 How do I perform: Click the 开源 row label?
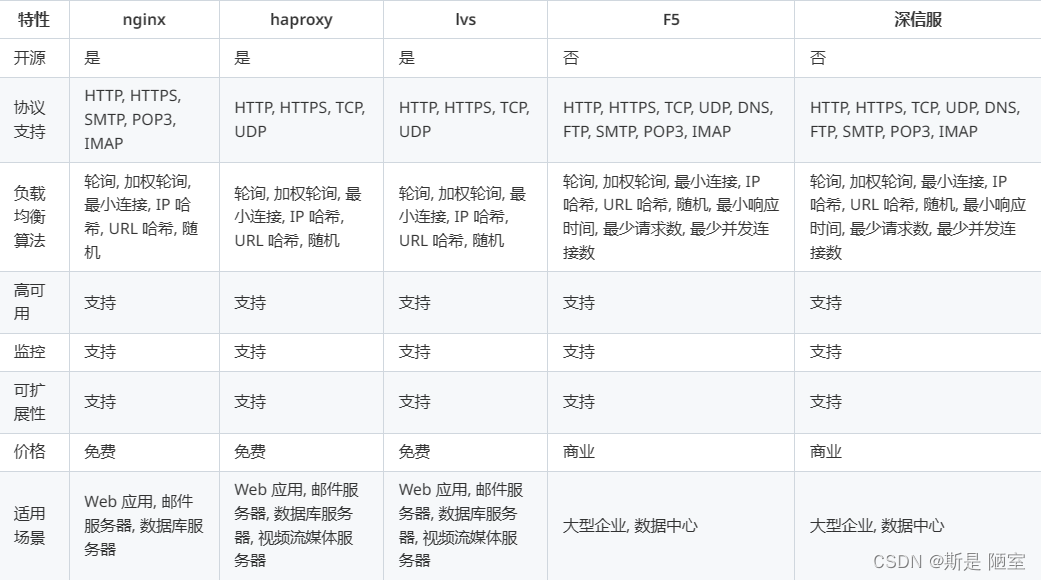tap(33, 57)
